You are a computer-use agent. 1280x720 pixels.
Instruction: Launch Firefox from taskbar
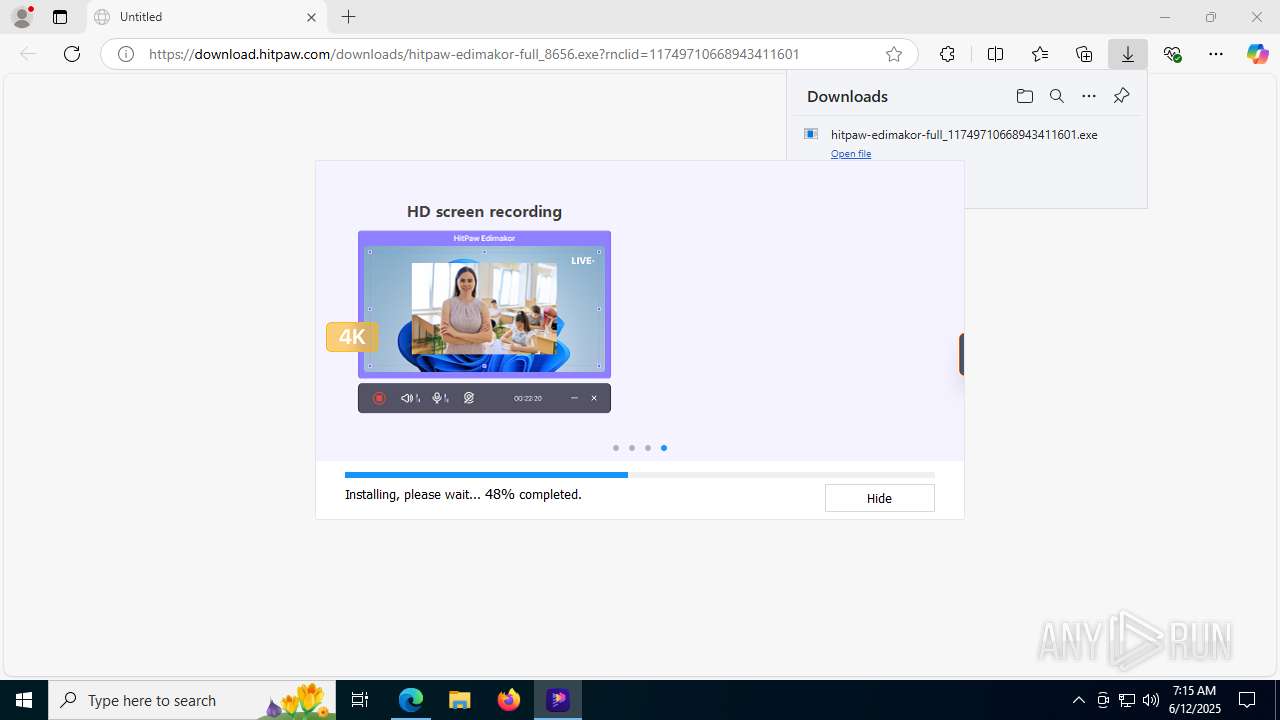coord(509,700)
